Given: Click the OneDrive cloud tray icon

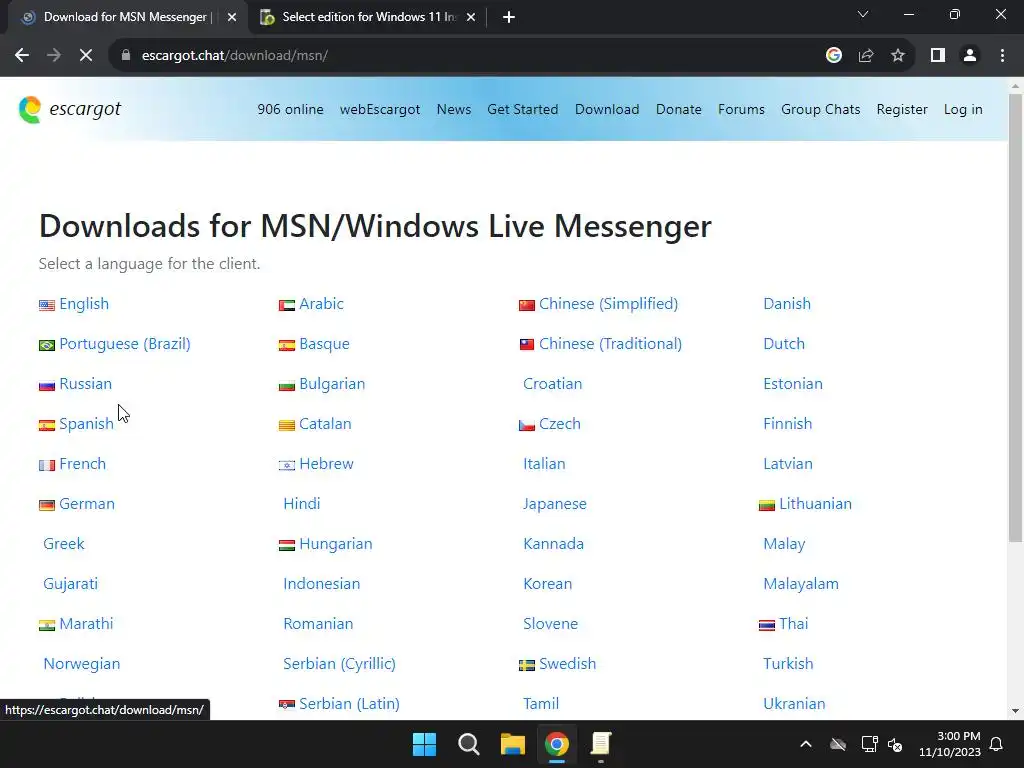Looking at the screenshot, I should (x=838, y=744).
